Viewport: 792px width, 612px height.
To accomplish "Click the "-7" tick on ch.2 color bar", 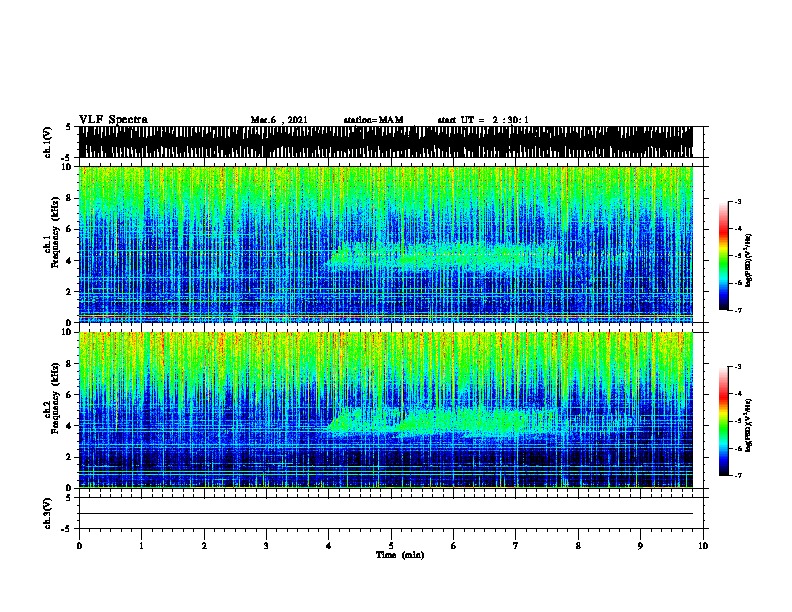I will (x=737, y=475).
